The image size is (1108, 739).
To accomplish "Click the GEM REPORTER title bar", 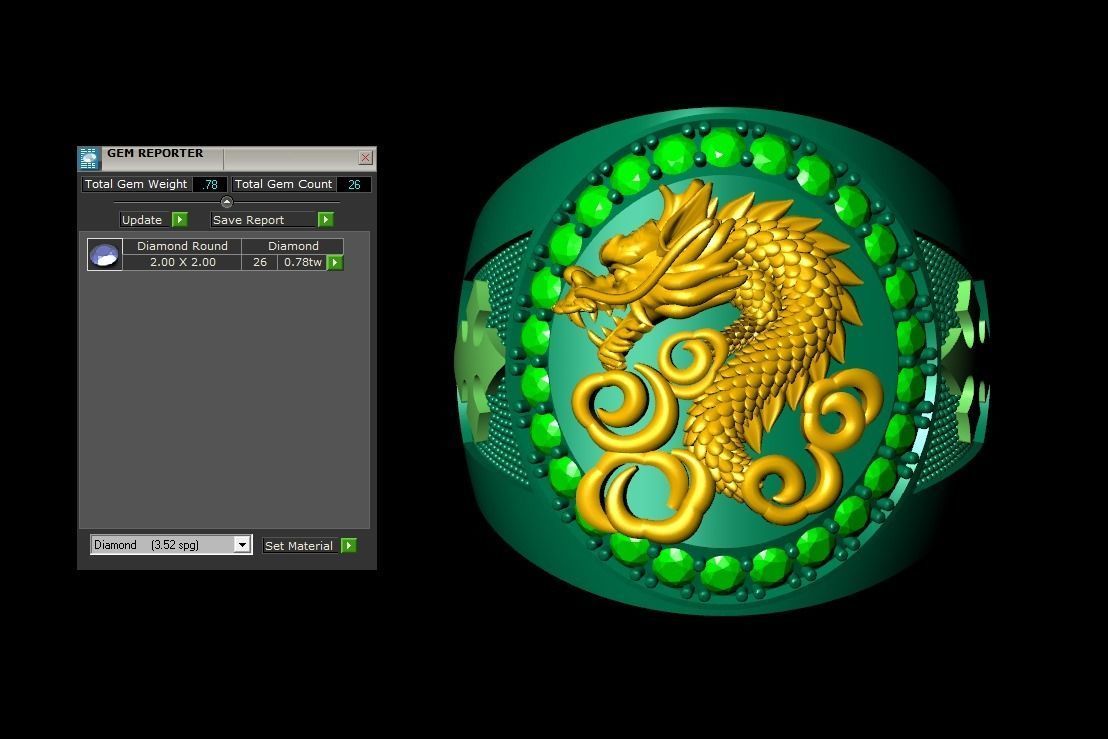I will (x=226, y=158).
